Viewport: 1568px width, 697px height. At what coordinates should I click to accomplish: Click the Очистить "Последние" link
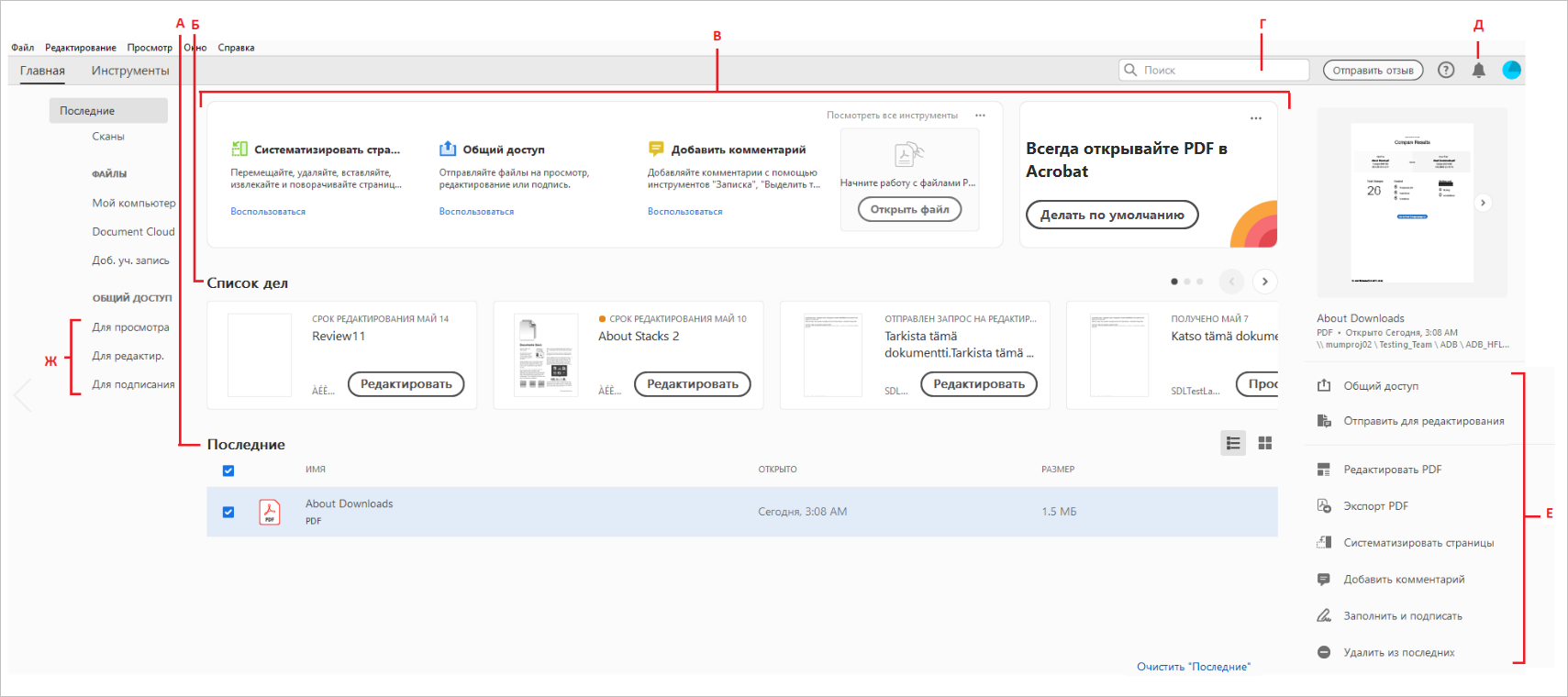point(1193,667)
